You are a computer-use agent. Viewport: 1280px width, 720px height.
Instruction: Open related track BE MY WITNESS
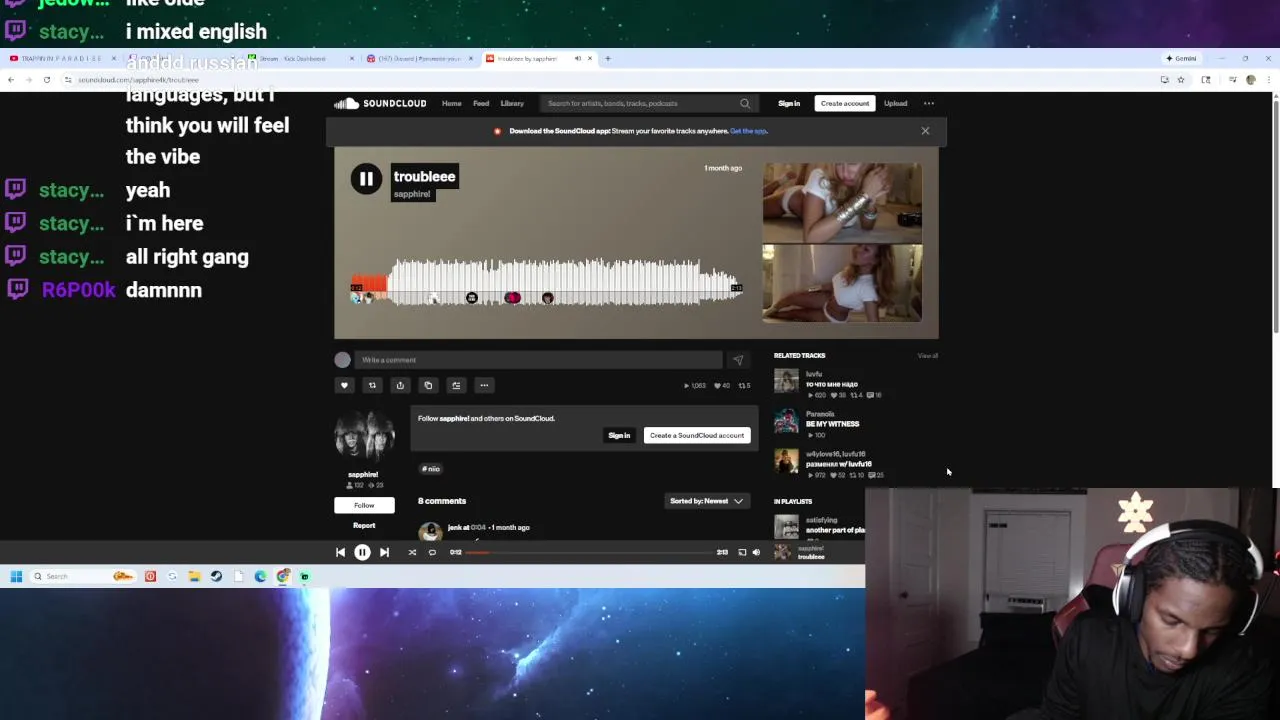pyautogui.click(x=832, y=424)
